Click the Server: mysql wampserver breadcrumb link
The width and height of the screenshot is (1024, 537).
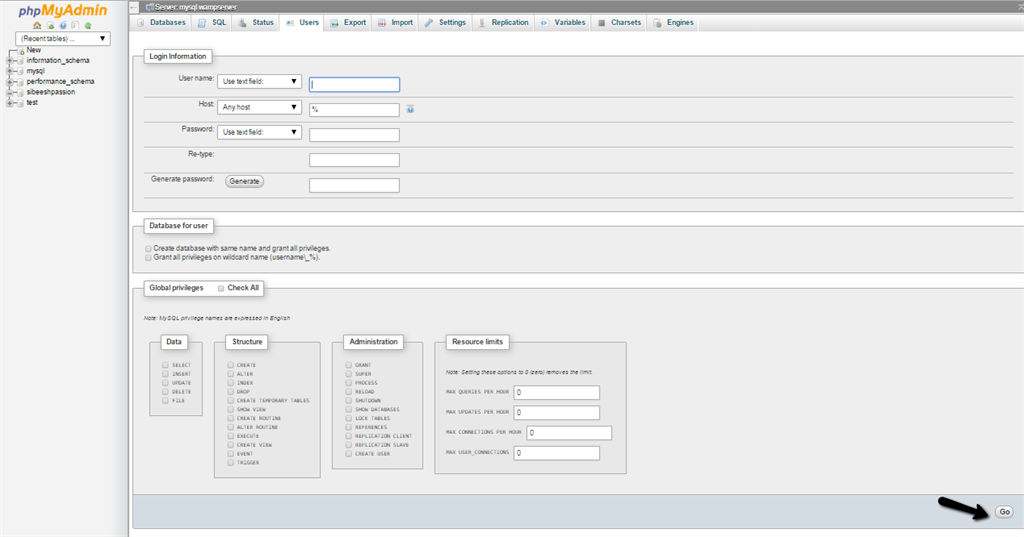click(196, 7)
